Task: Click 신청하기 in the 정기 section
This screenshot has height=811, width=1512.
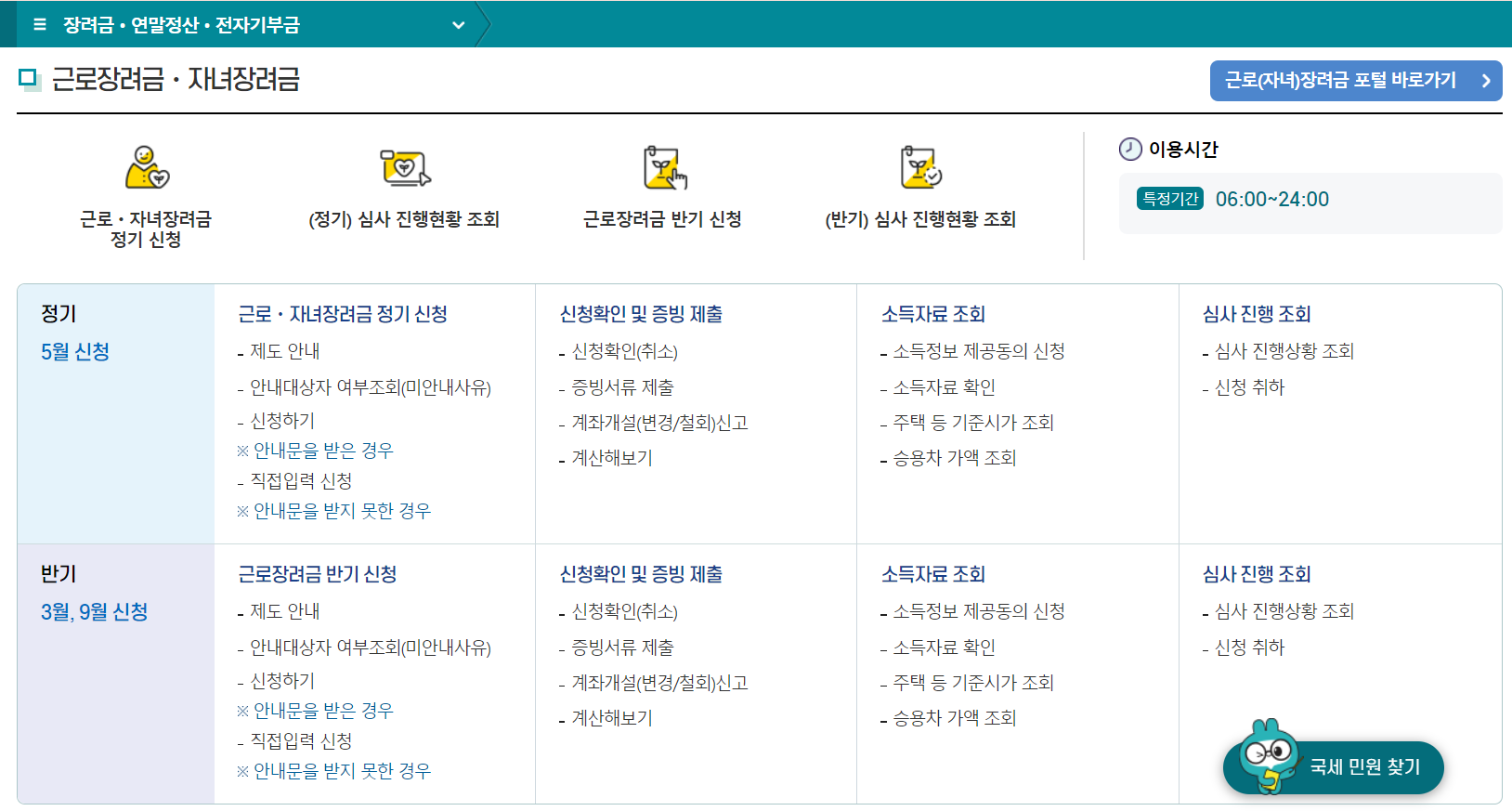Action: tap(282, 421)
